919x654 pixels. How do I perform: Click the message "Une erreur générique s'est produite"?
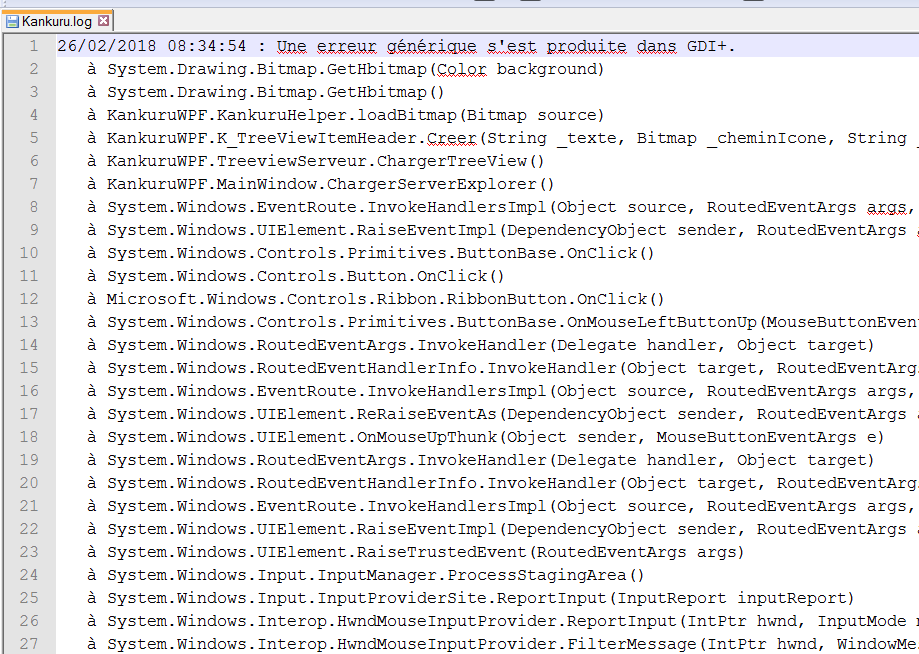pos(451,46)
